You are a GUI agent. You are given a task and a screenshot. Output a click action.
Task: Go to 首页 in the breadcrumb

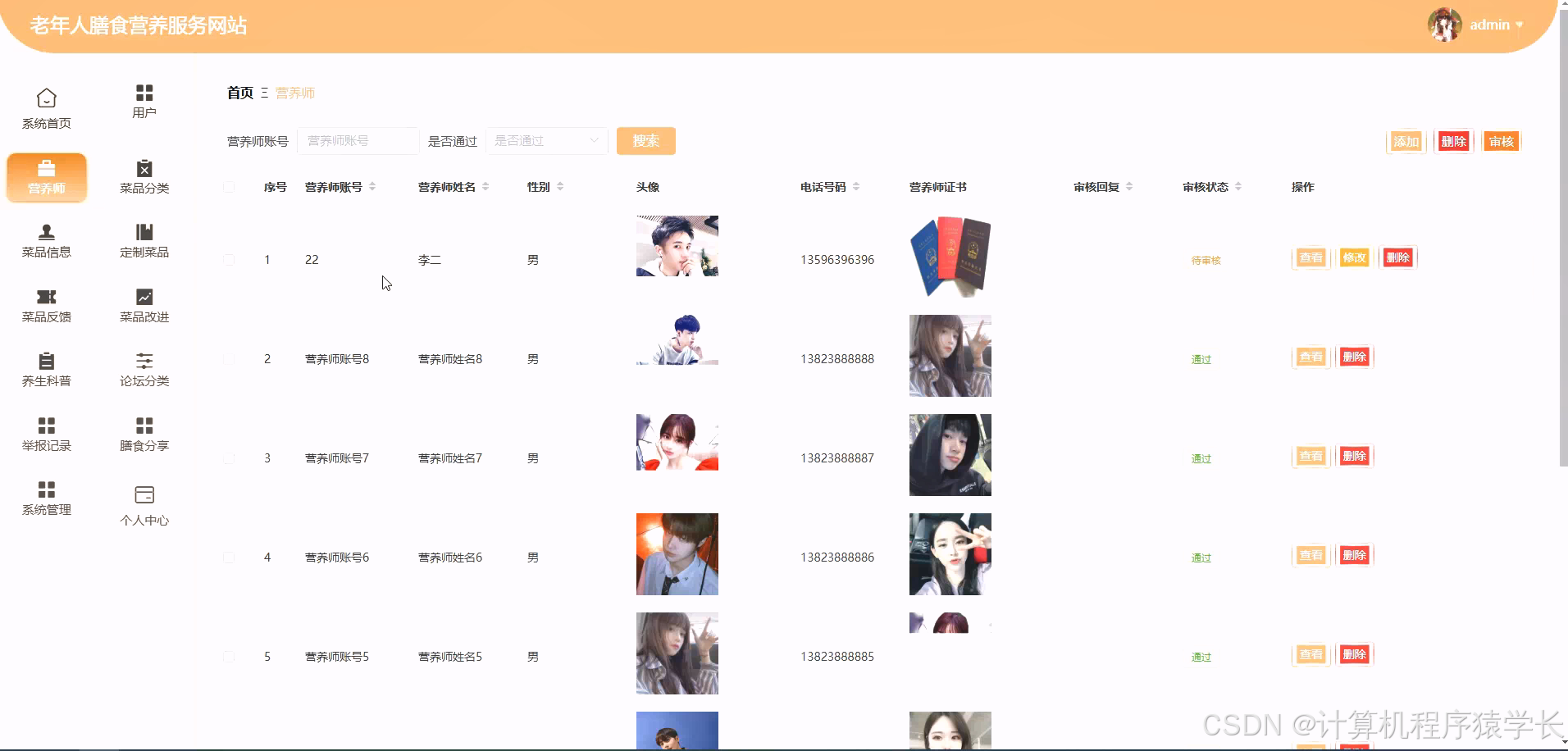tap(239, 93)
